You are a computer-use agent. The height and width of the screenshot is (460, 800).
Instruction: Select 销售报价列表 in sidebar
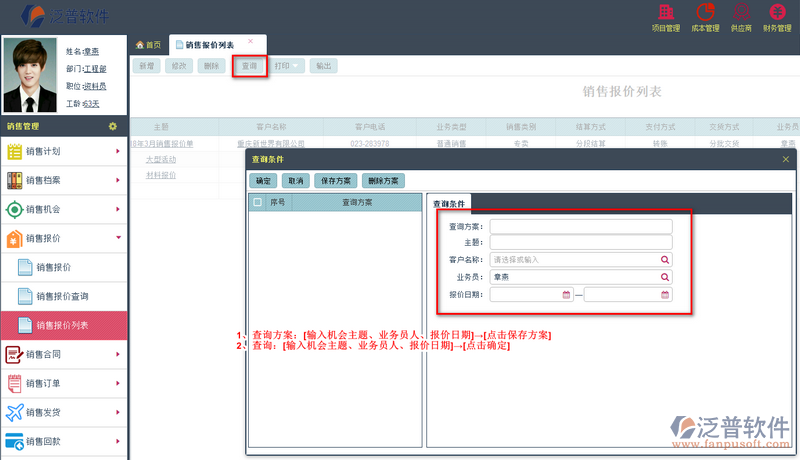pos(64,325)
